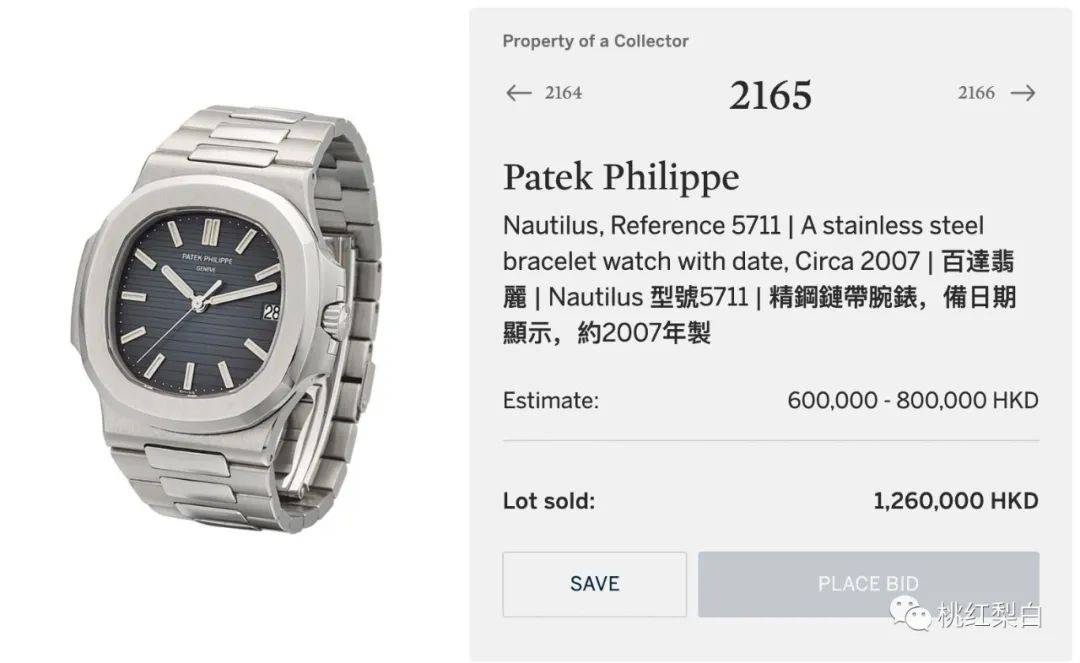Click the WeChat logo watermark icon
The width and height of the screenshot is (1080, 663).
pyautogui.click(x=910, y=612)
